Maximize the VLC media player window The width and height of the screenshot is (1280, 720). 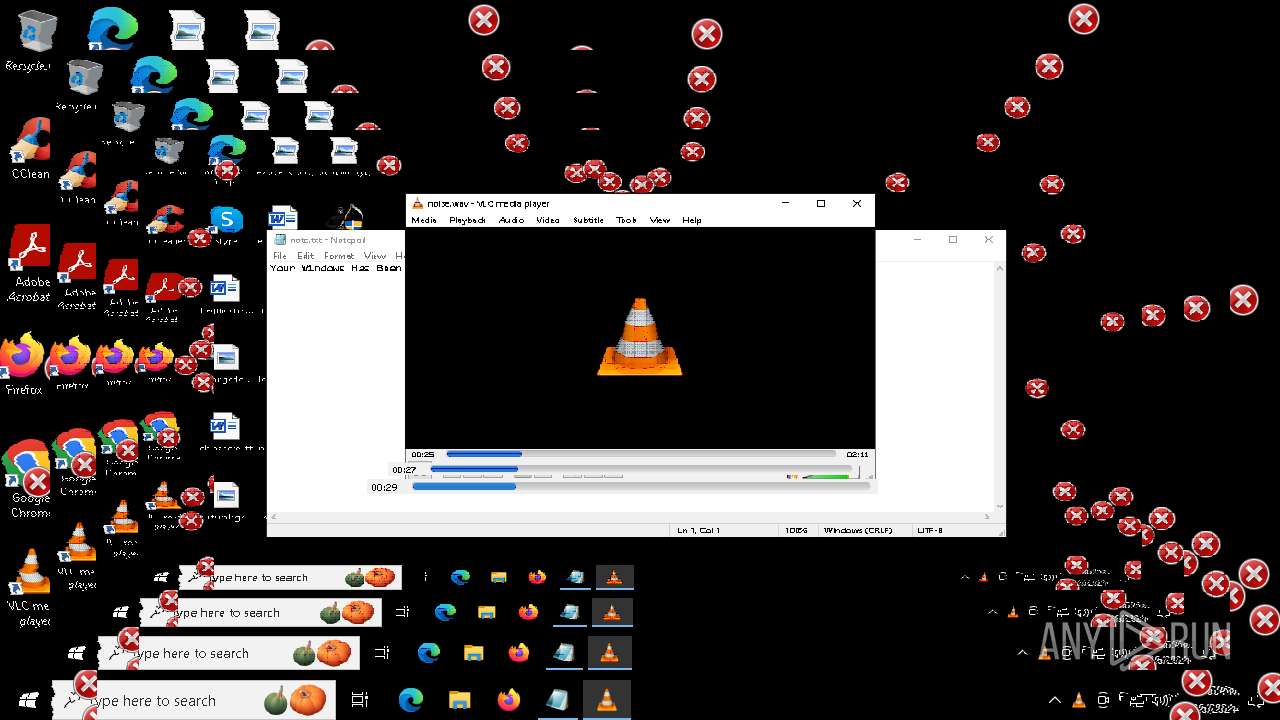coord(821,203)
